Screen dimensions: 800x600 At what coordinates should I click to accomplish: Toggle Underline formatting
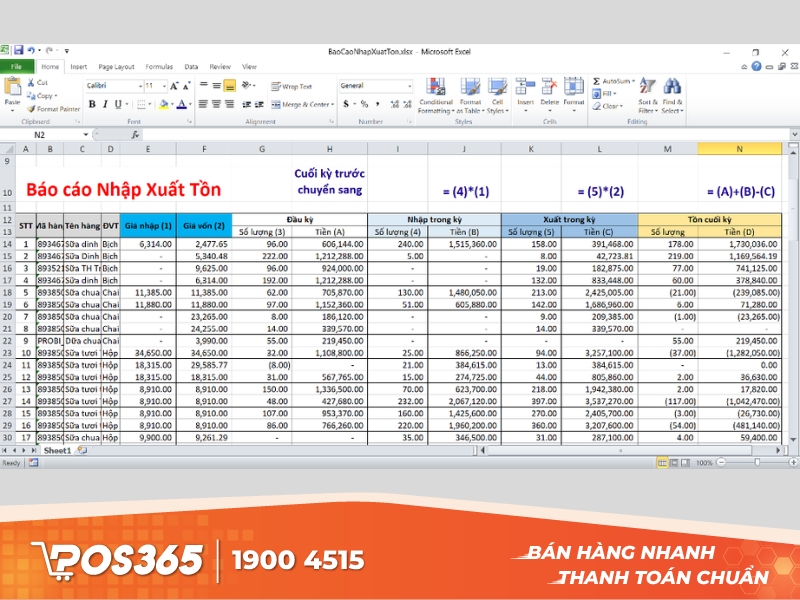coord(118,104)
